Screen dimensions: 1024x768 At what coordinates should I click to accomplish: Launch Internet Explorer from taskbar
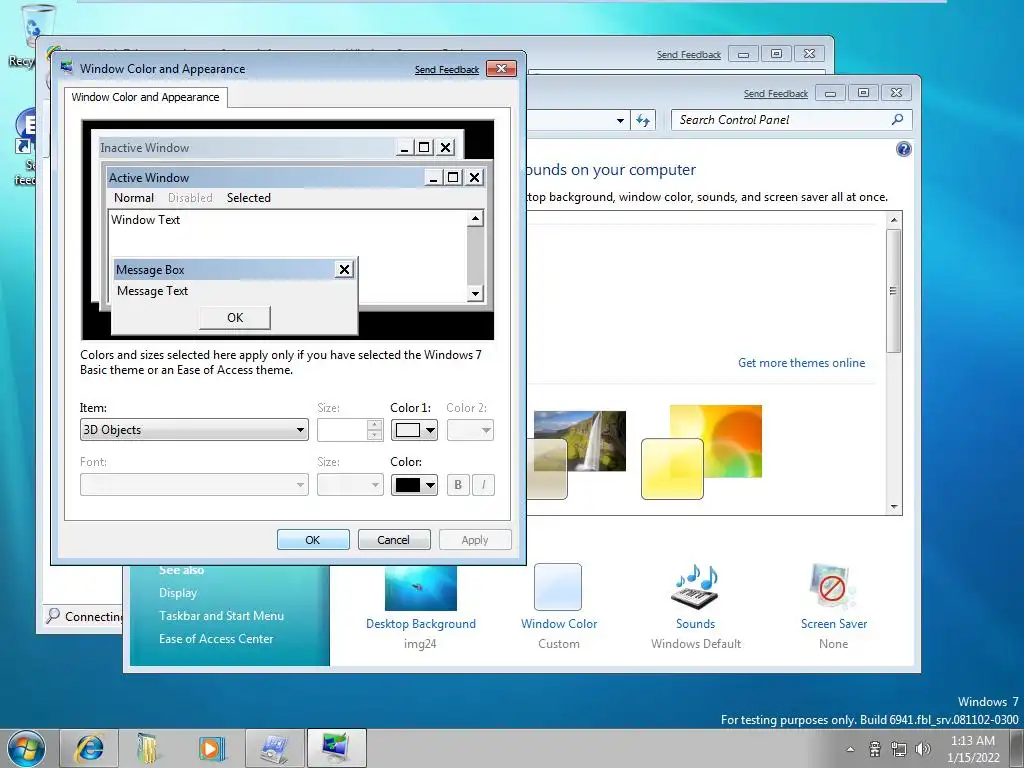(x=89, y=748)
